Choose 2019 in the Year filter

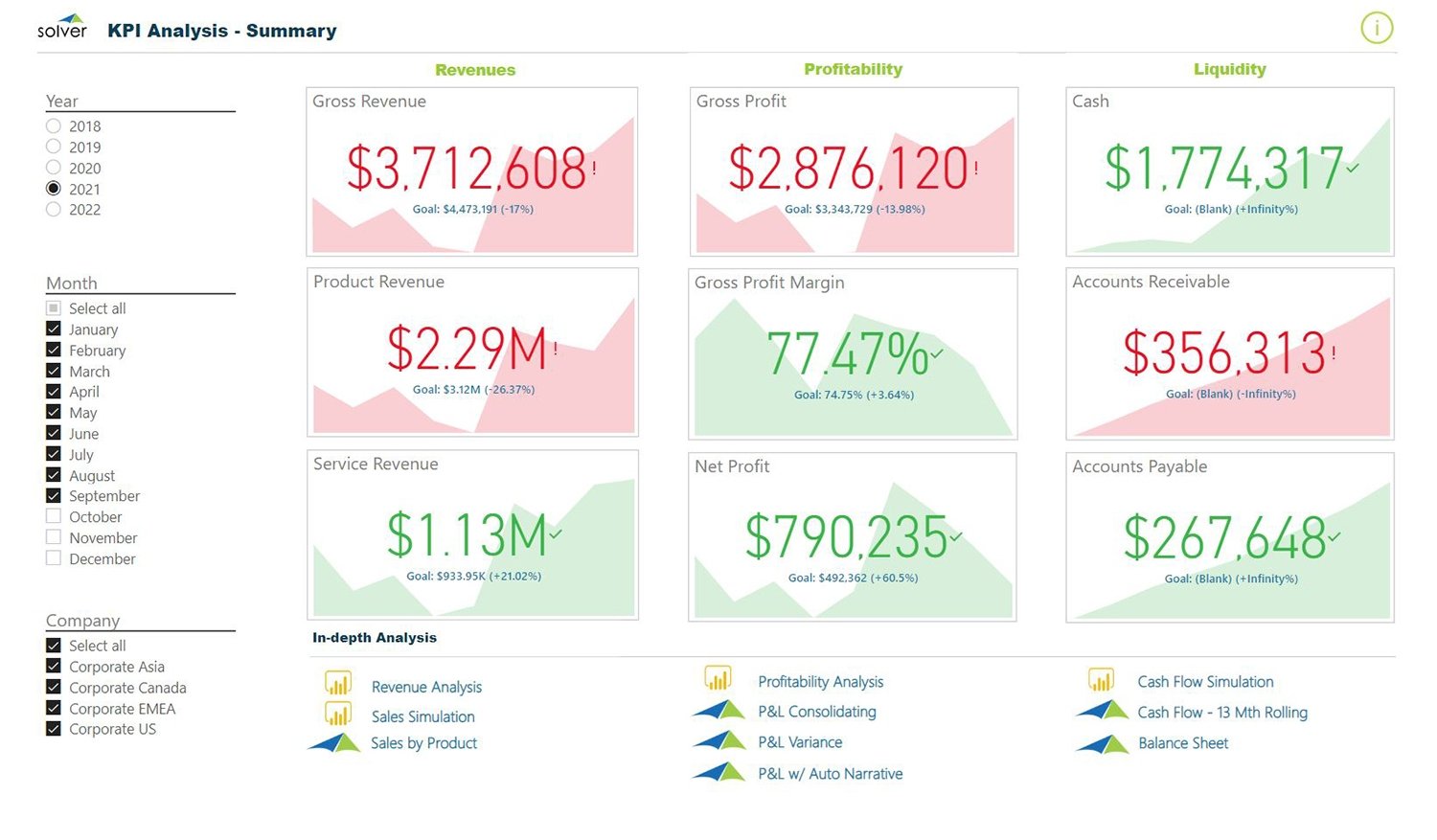pos(54,147)
